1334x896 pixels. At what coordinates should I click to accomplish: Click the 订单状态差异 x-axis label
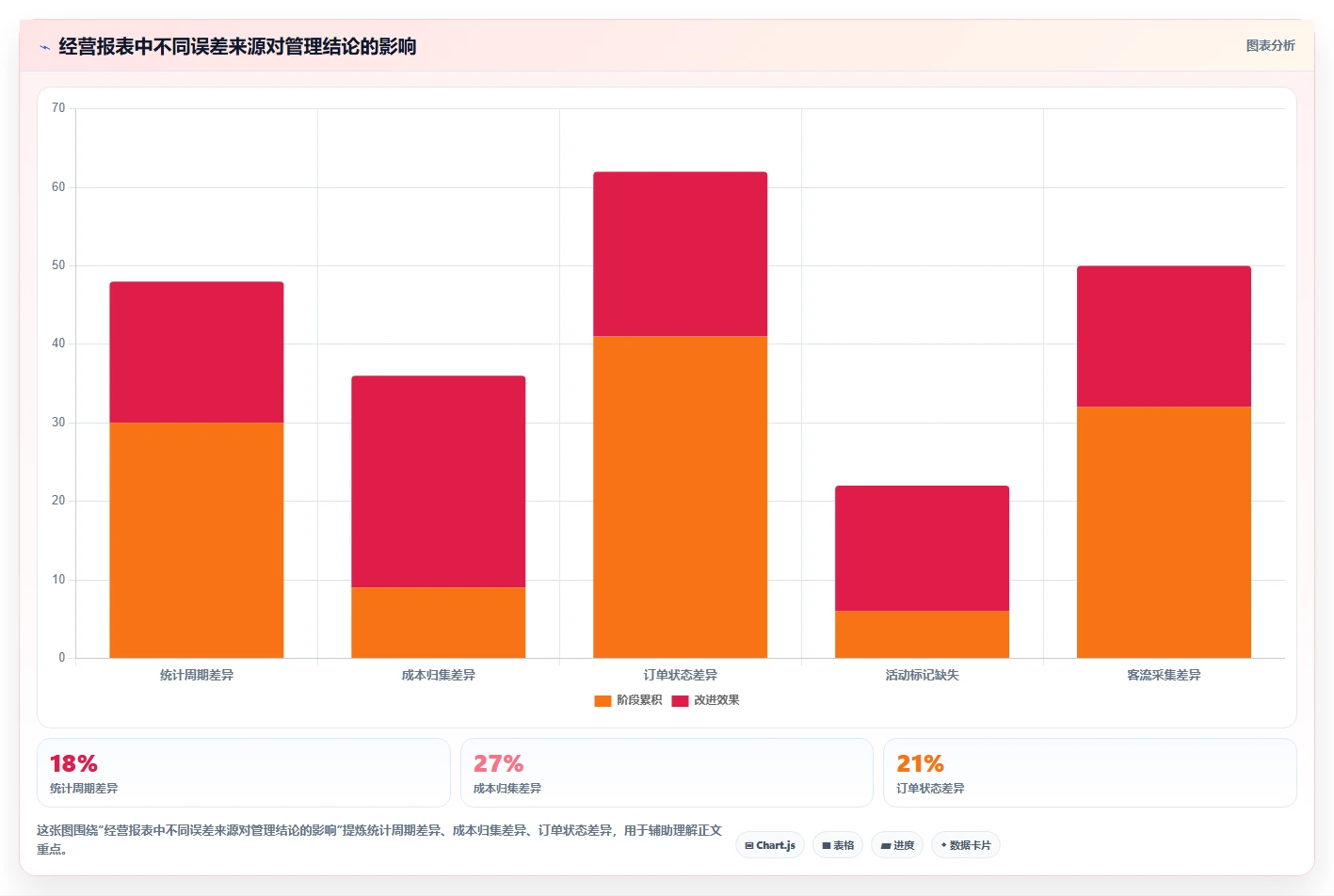coord(681,675)
